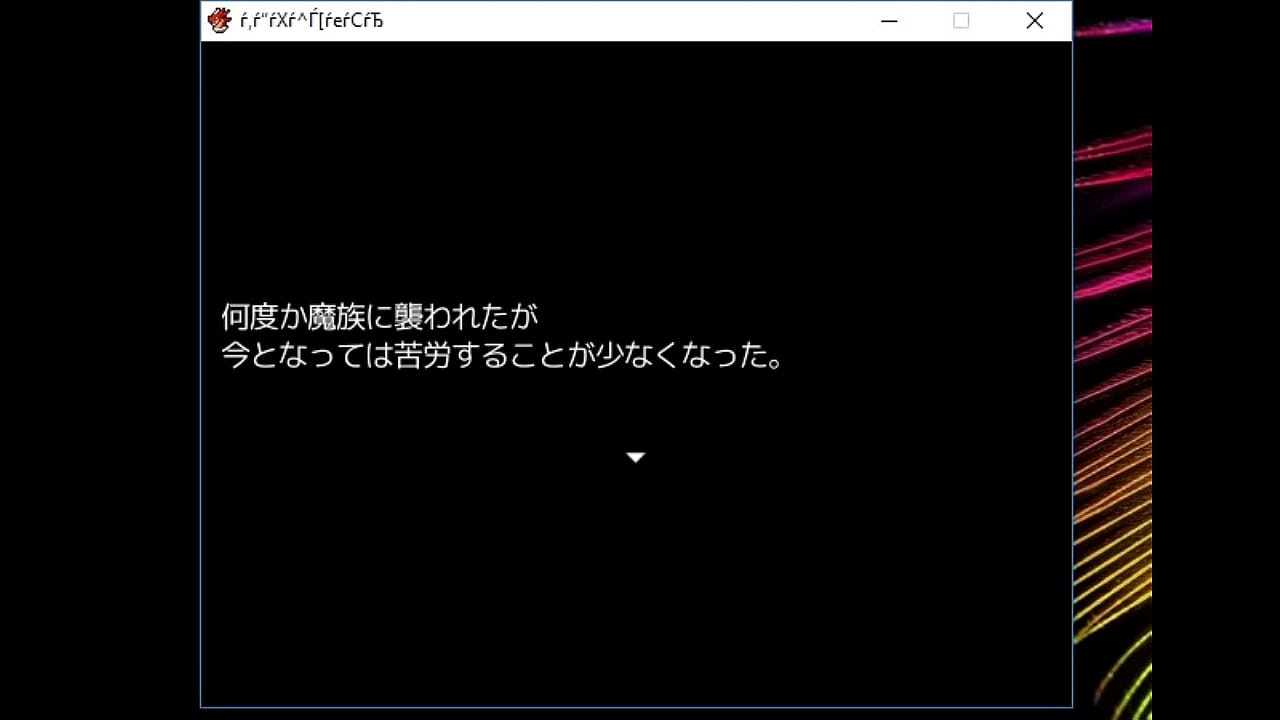Click the word 苦労 in the narration
1280x720 pixels.
[425, 356]
